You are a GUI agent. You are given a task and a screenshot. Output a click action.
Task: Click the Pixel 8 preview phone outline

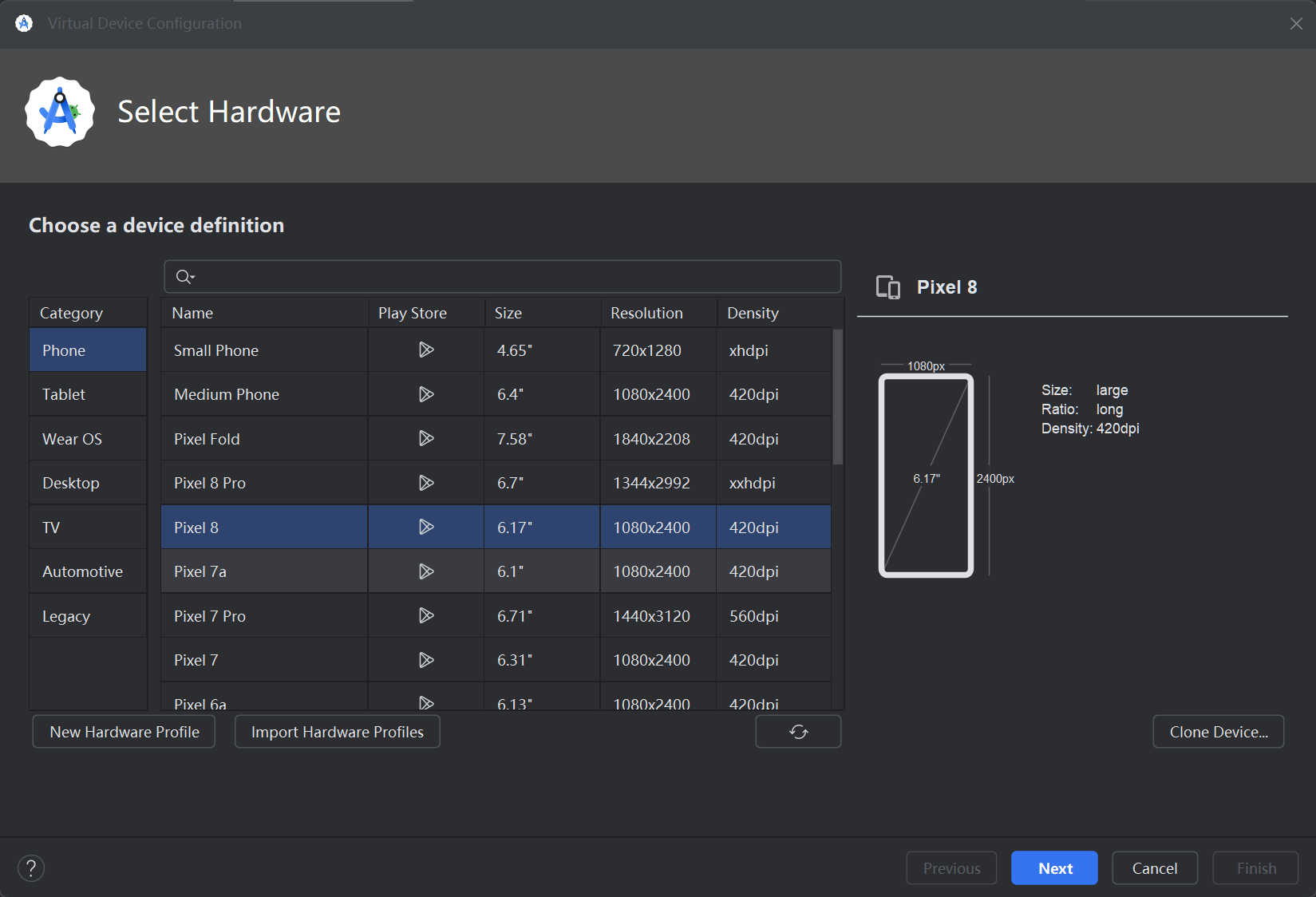tap(926, 476)
